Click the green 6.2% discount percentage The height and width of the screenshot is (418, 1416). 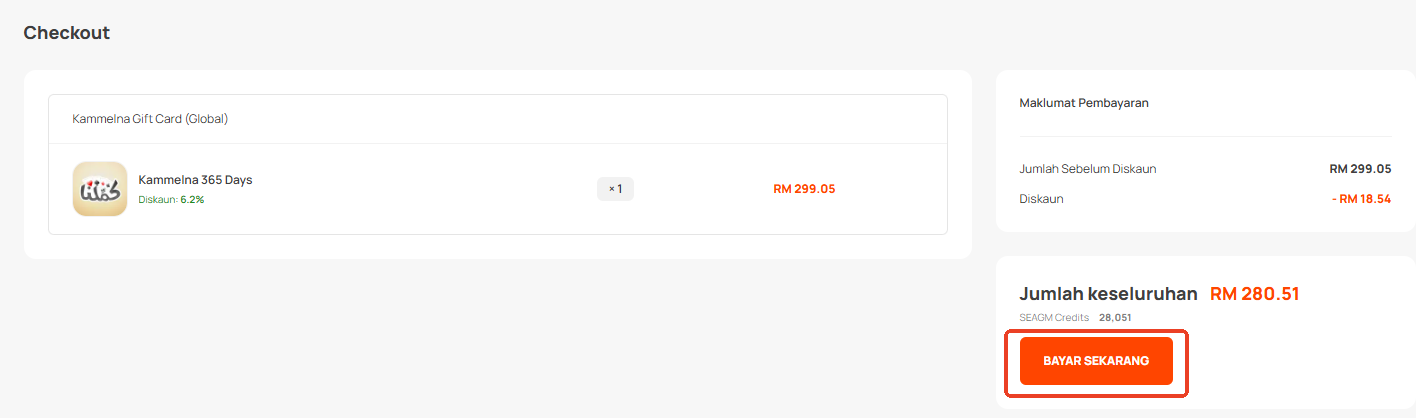point(192,200)
